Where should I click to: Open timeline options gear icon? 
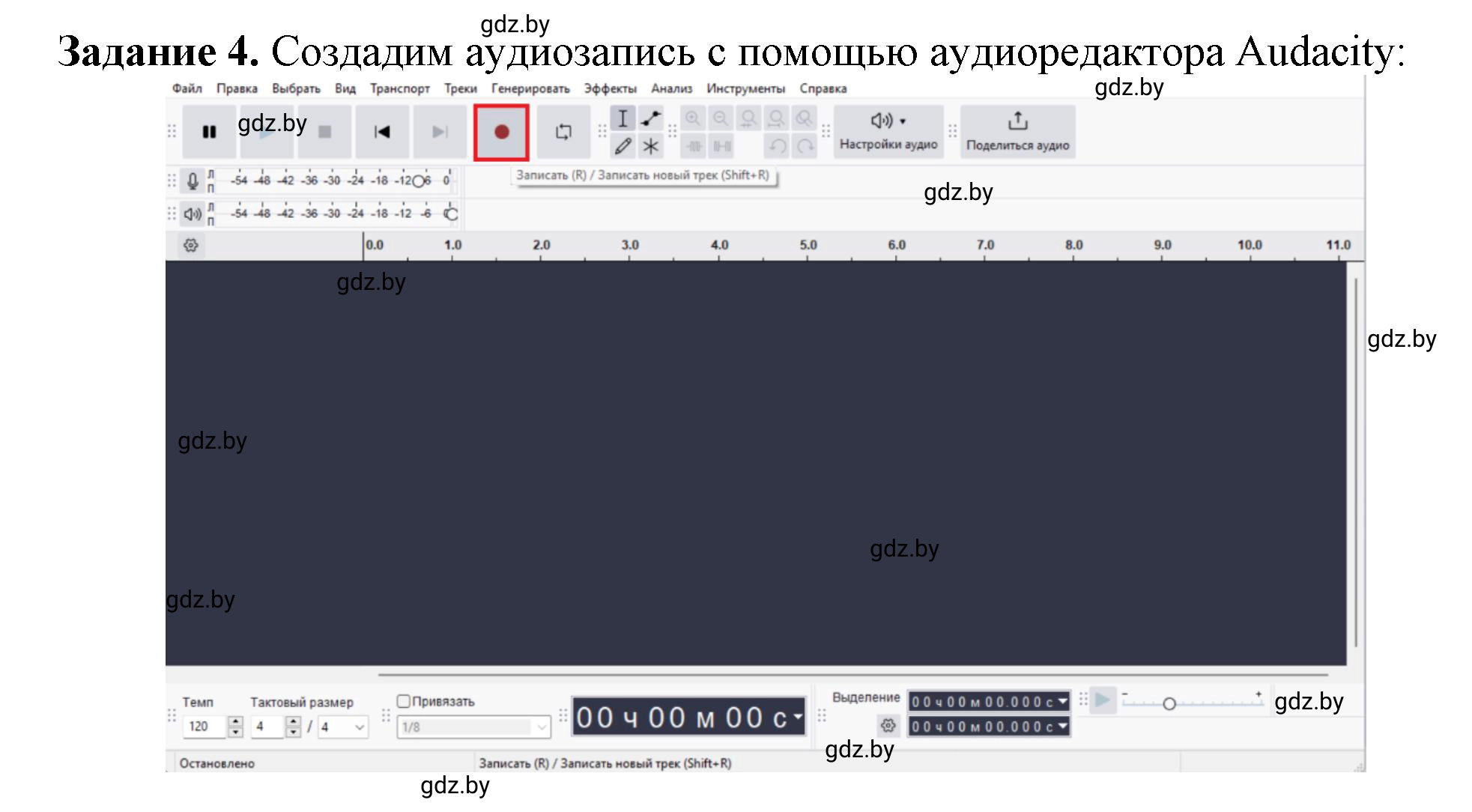[191, 245]
